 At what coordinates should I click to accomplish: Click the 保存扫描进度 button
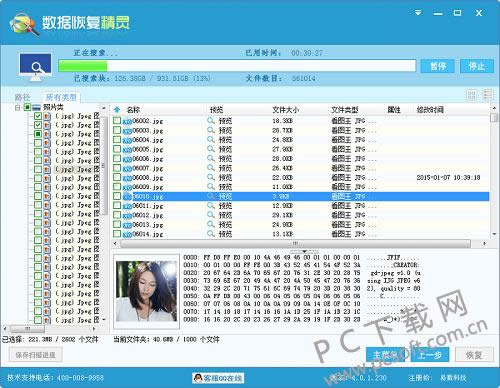(35, 355)
